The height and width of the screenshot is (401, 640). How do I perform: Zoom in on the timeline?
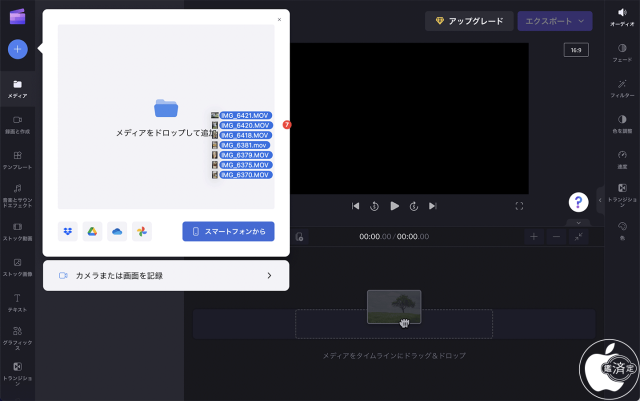point(534,237)
